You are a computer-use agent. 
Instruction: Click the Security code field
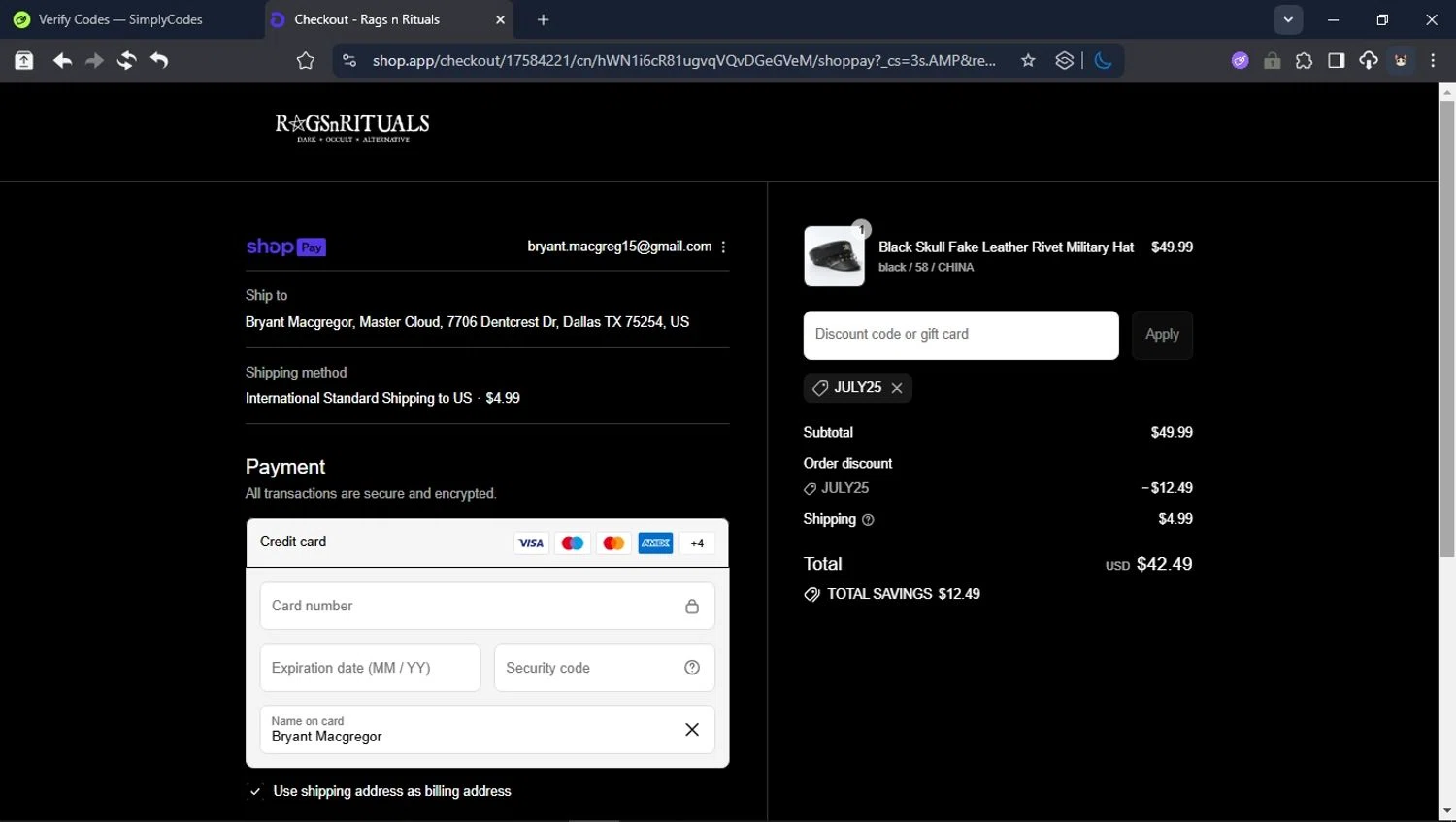[x=605, y=668]
